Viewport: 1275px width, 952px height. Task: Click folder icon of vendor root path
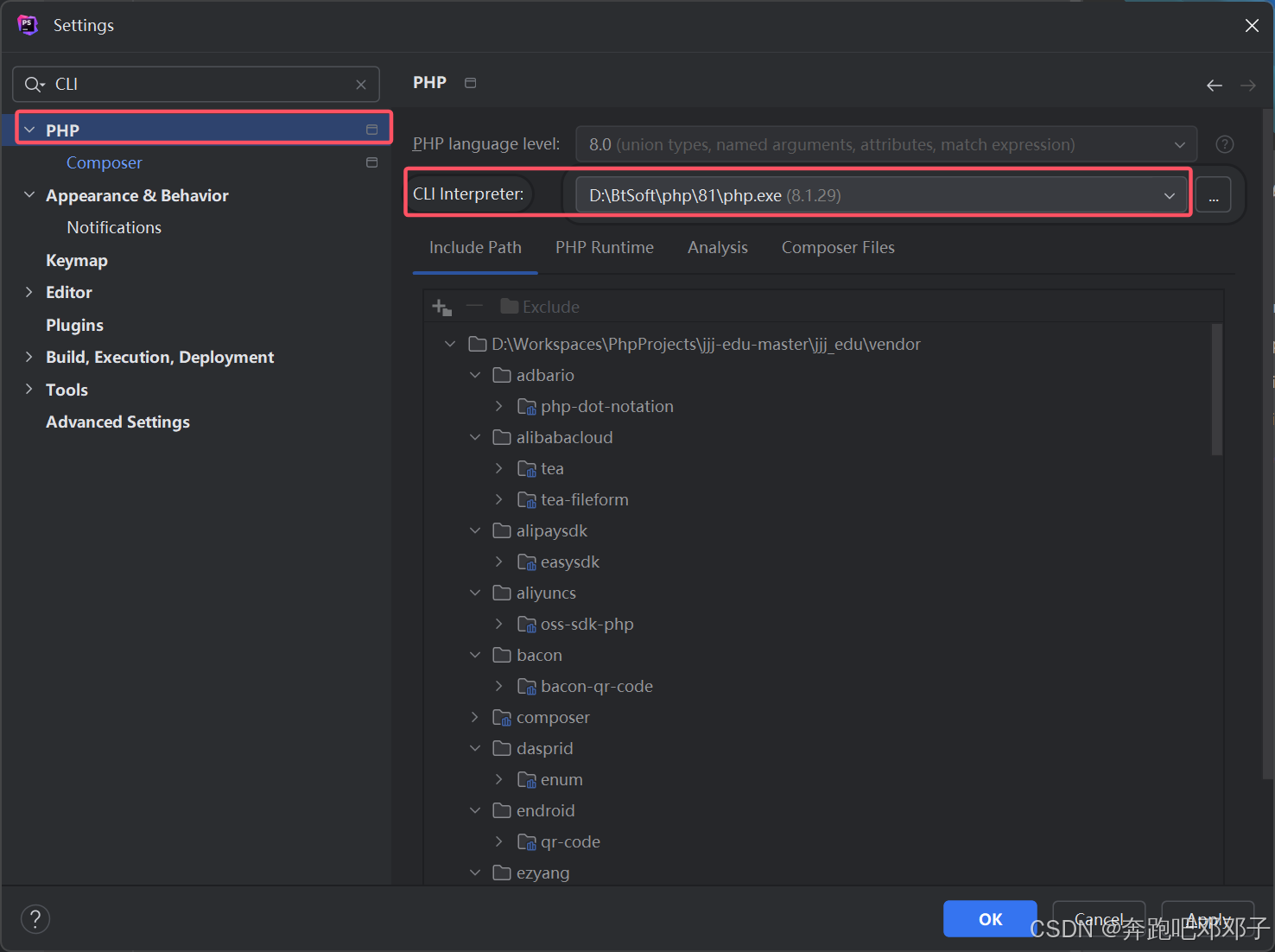(478, 344)
